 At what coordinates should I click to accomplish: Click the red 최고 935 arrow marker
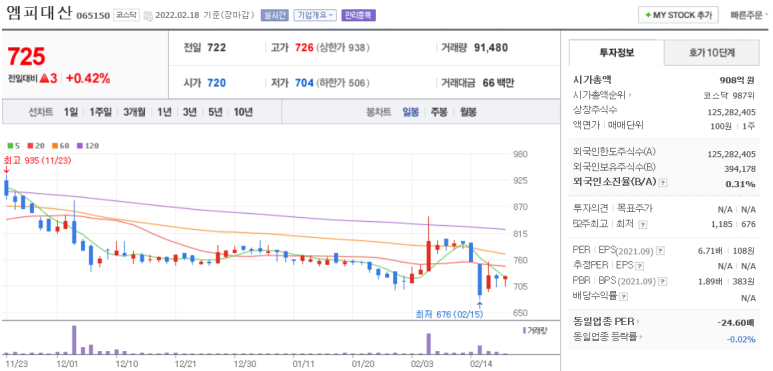tap(6, 170)
